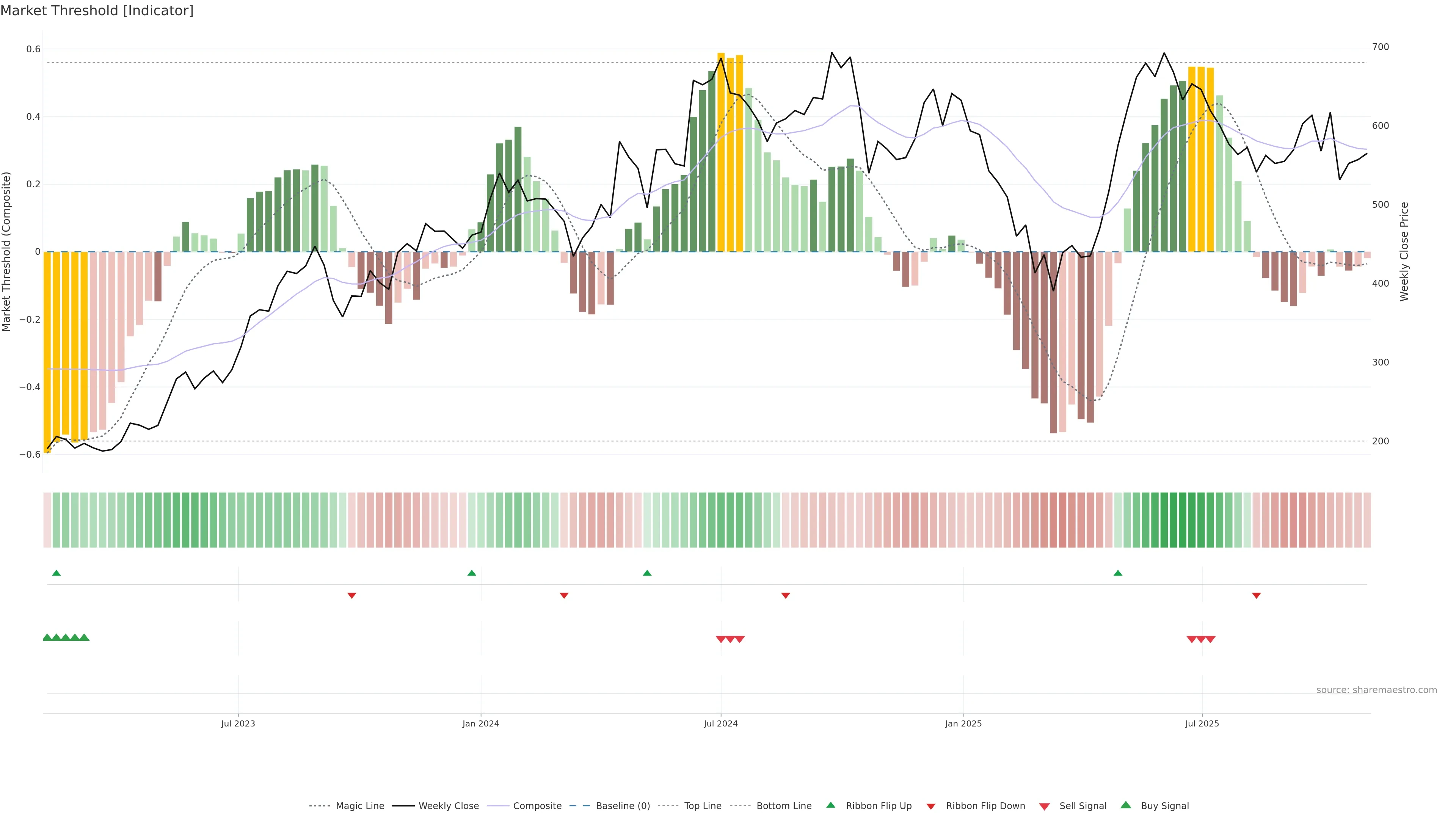
Task: Click the green ribbon flip up triangle near Jan 2024
Action: [x=472, y=573]
